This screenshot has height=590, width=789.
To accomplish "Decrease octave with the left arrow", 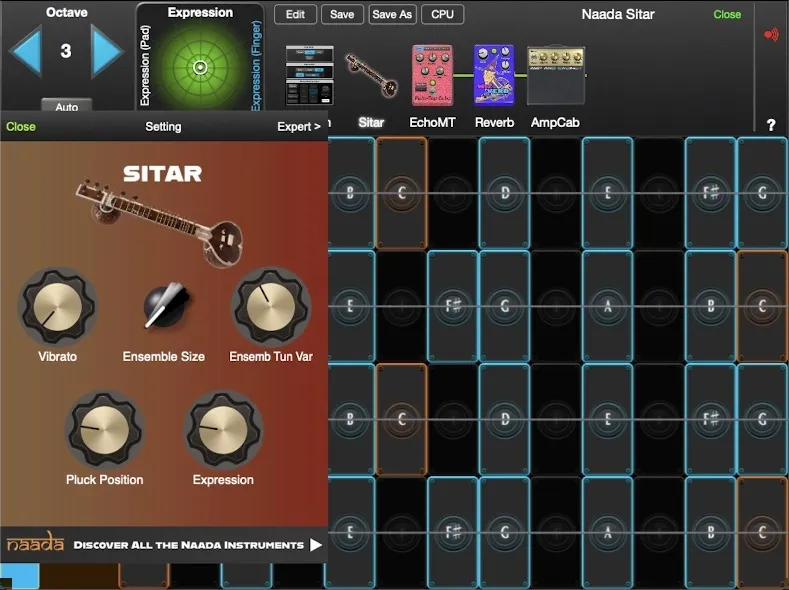I will coord(25,51).
